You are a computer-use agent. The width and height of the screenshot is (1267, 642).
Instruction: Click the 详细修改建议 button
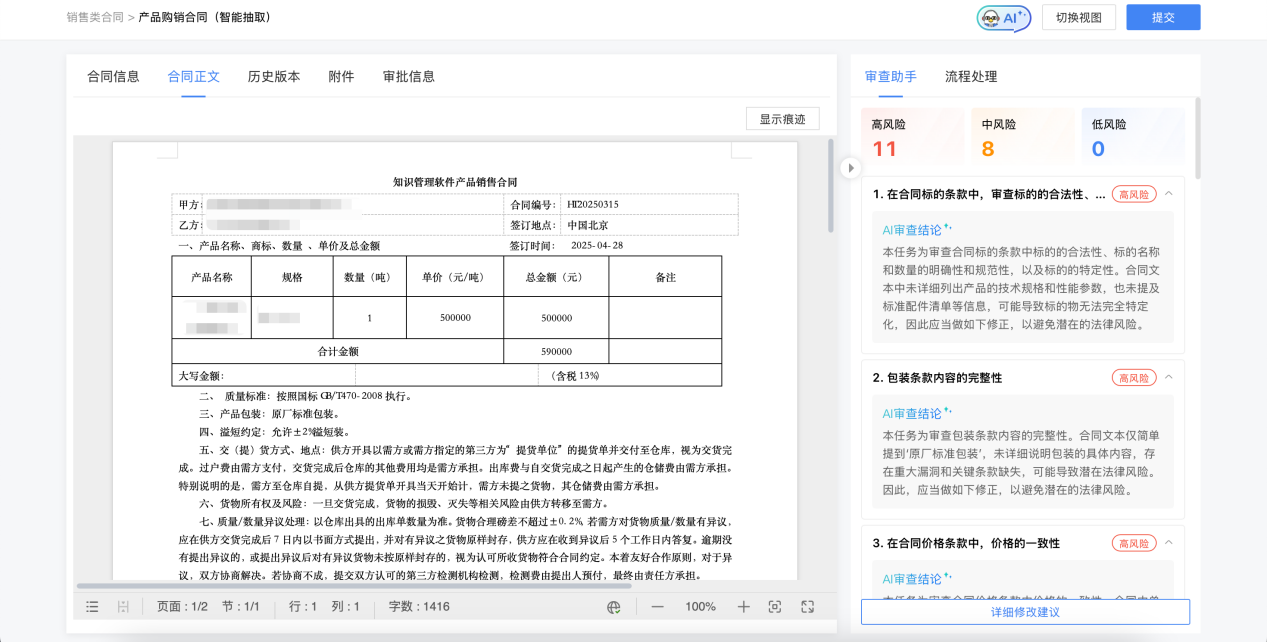tap(1025, 612)
